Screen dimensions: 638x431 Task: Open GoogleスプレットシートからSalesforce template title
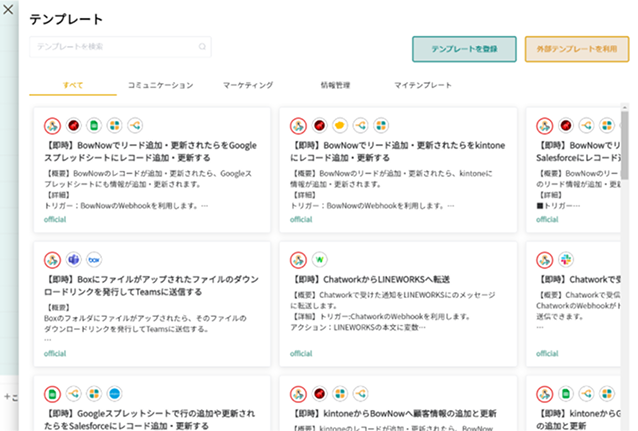point(150,419)
